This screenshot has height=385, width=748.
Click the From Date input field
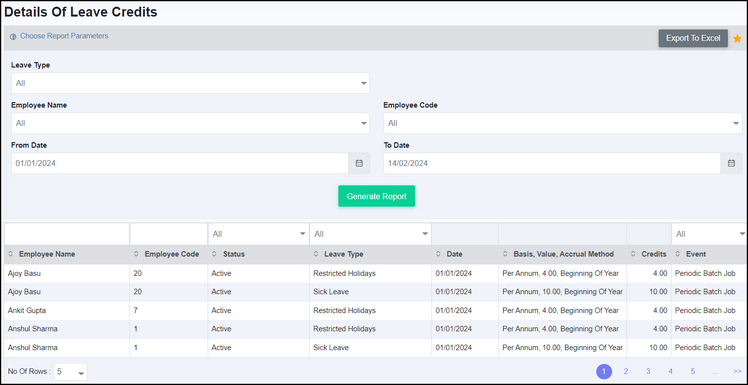(x=180, y=163)
